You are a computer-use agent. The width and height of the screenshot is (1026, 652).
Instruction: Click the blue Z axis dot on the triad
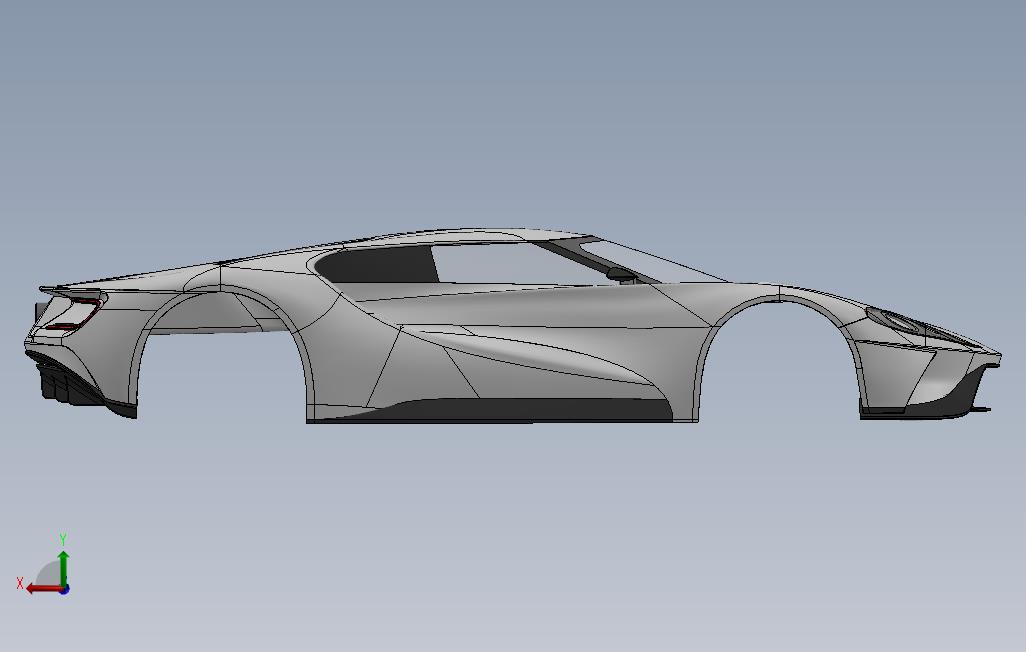point(64,590)
